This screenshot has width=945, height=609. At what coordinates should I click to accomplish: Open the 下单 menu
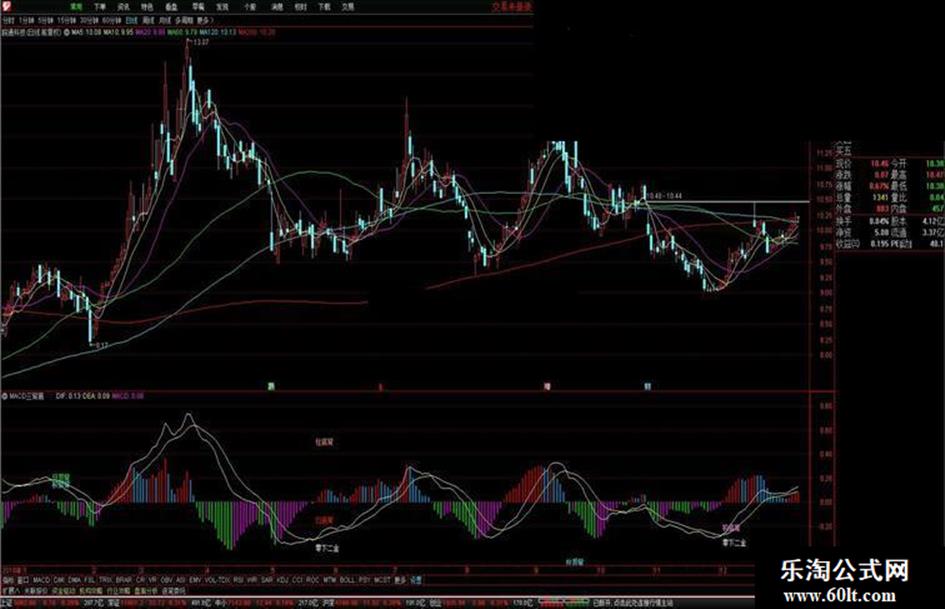(99, 7)
